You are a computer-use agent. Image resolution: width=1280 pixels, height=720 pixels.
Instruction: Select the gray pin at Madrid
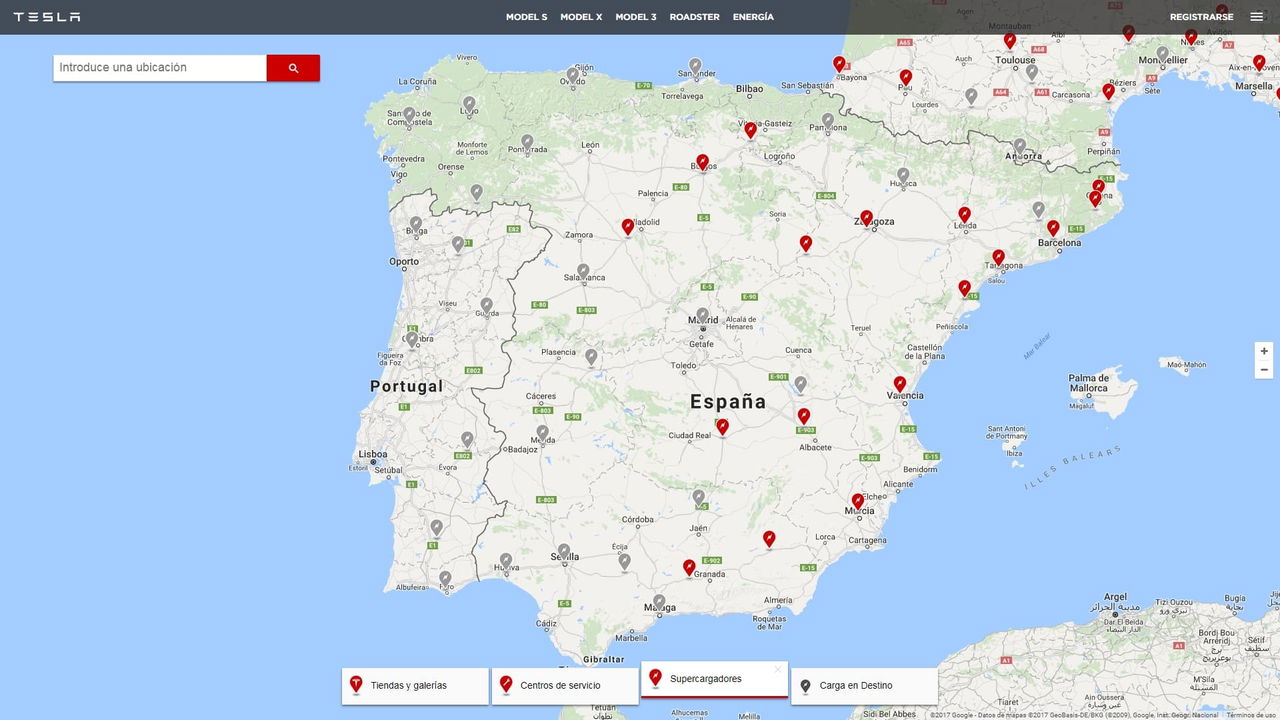[x=703, y=315]
